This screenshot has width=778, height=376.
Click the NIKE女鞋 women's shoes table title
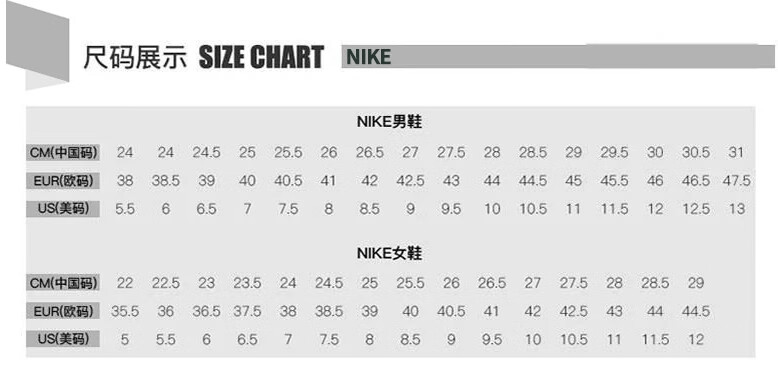tap(389, 253)
